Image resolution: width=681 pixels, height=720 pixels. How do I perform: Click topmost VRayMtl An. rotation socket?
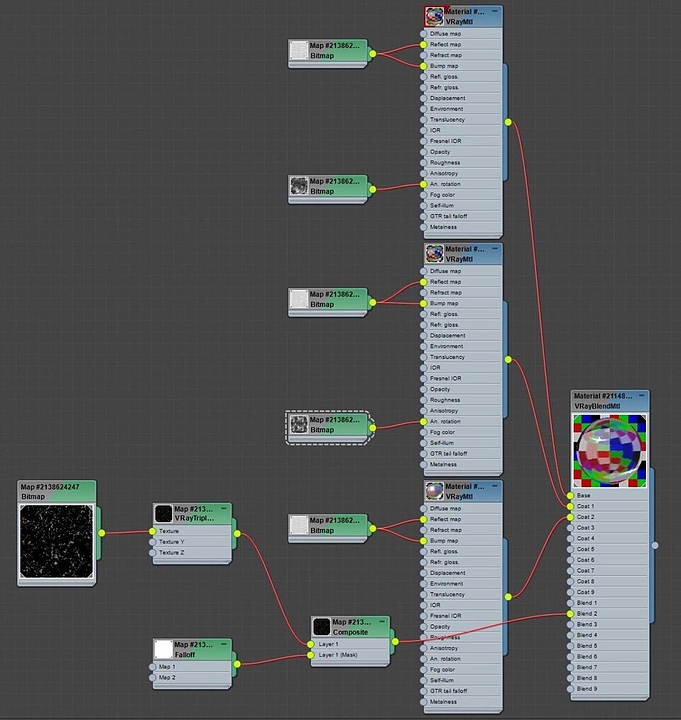pos(423,184)
